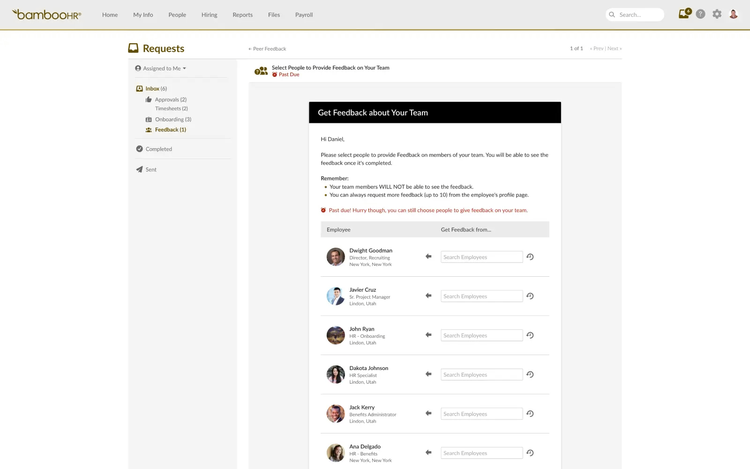750x469 pixels.
Task: Click Javier Cruz's profile photo
Action: click(x=335, y=296)
